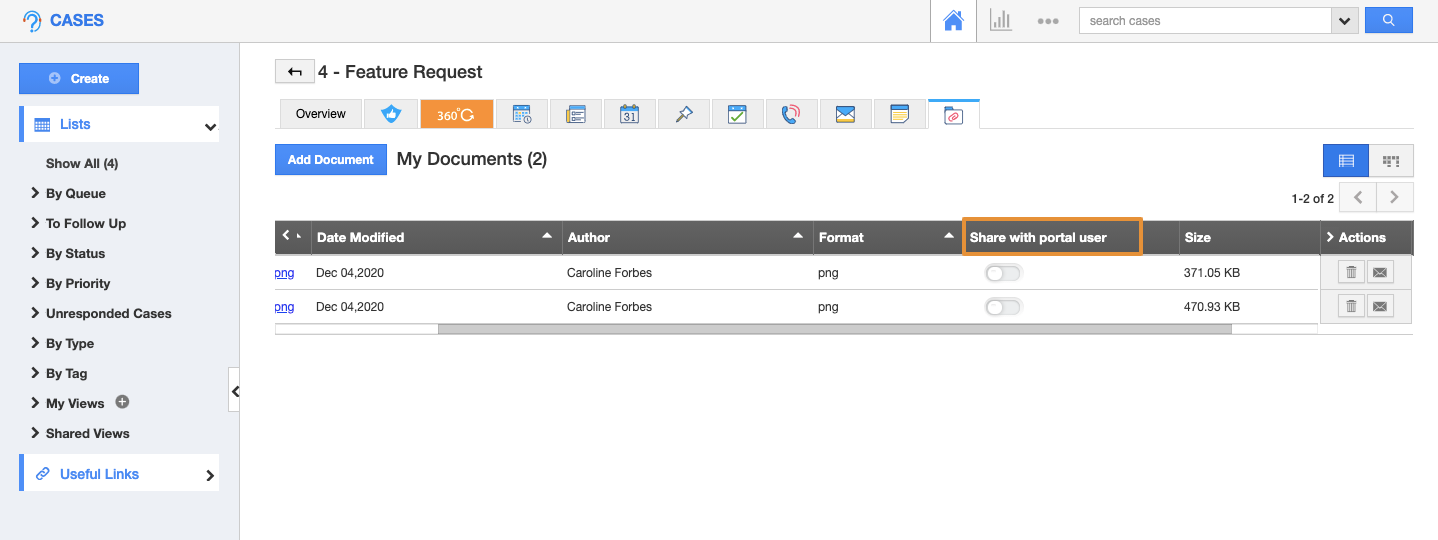This screenshot has width=1438, height=540.
Task: Delete the 470.93 KB document
Action: [x=1351, y=307]
